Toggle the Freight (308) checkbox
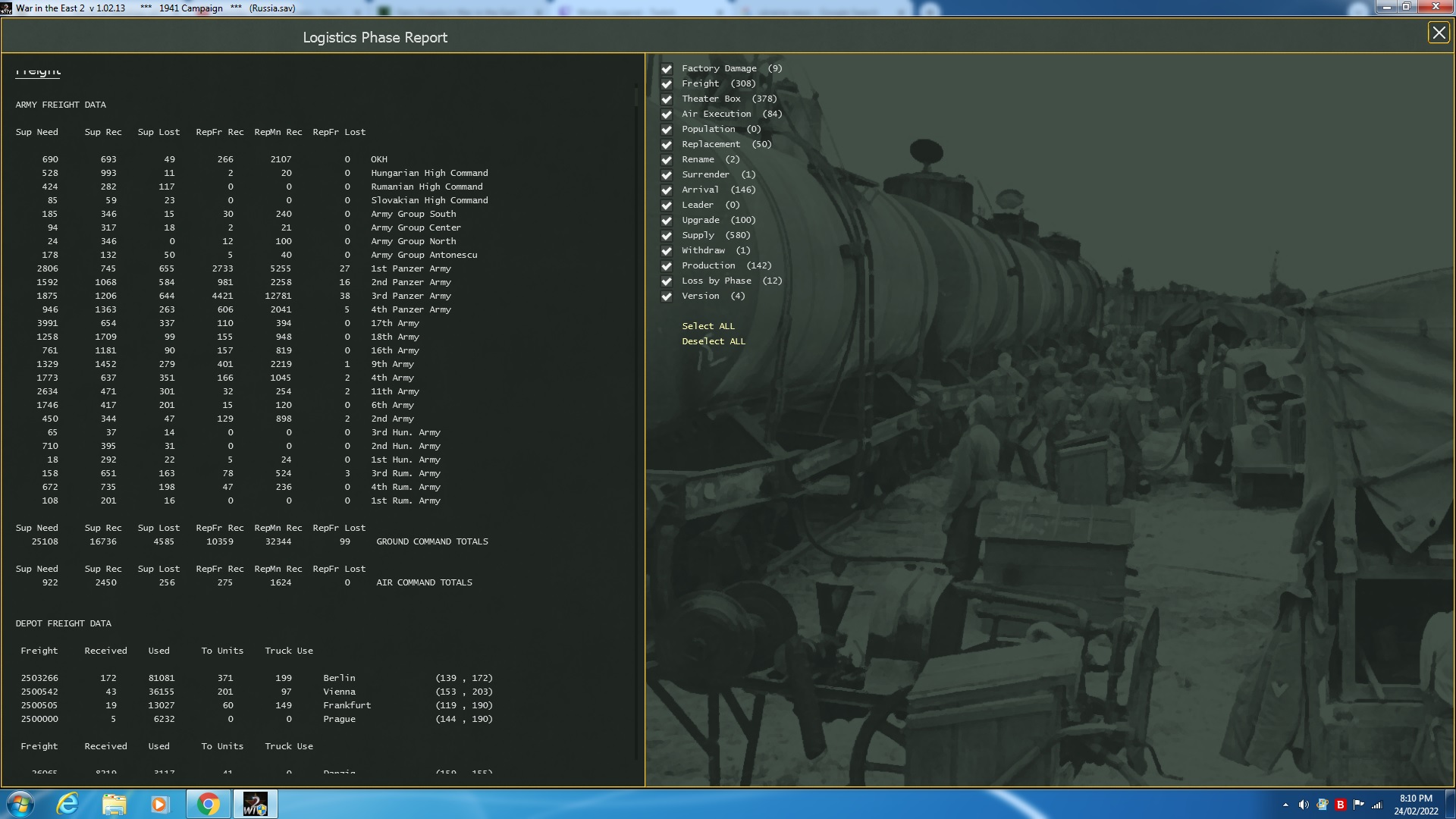This screenshot has width=1456, height=819. (667, 84)
